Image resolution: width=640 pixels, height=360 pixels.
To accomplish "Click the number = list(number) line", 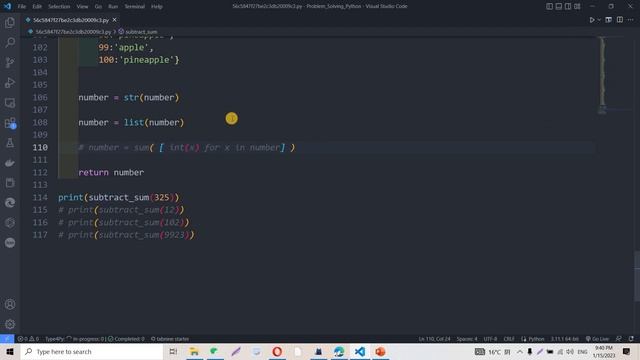I will pyautogui.click(x=131, y=122).
